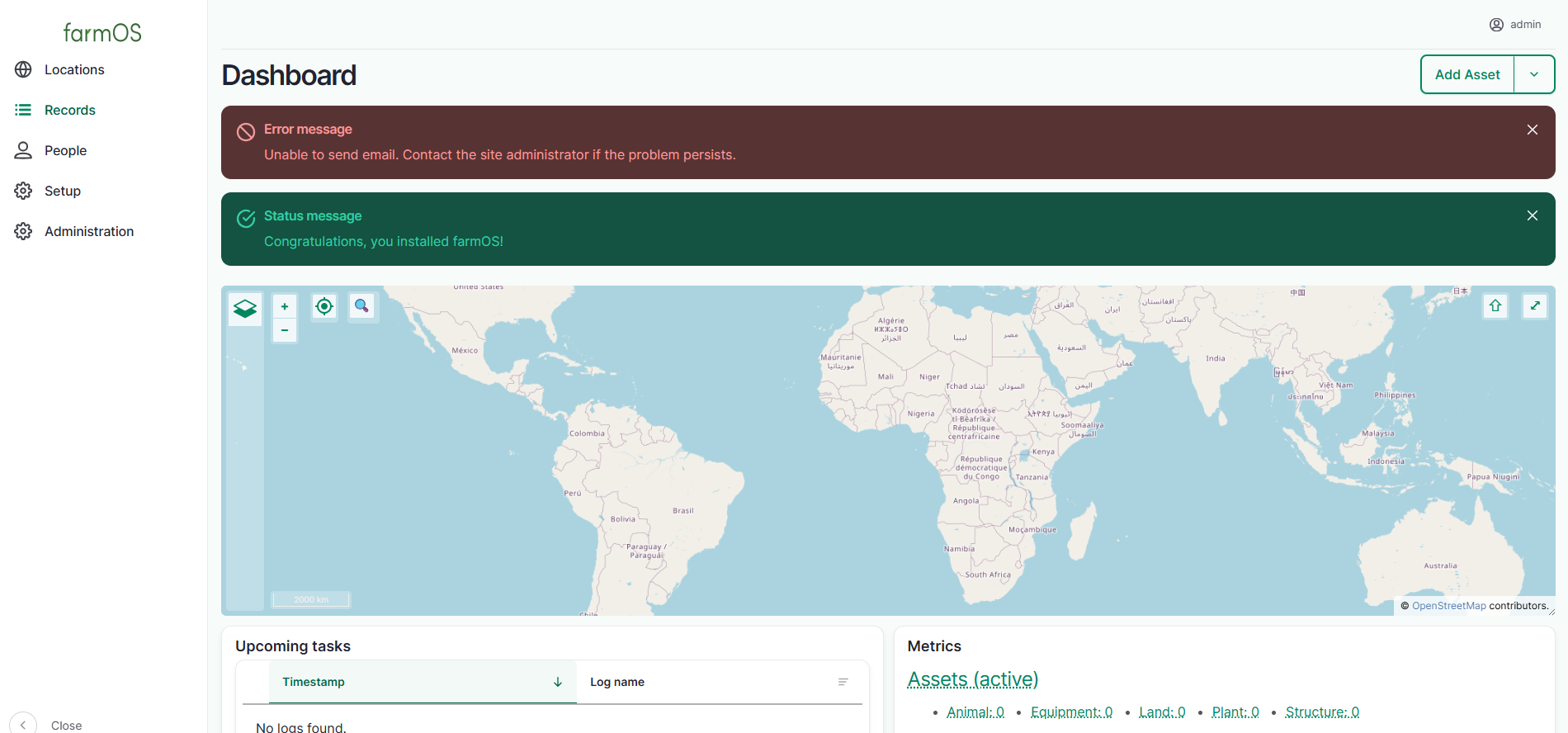Follow the OpenStreetMap attribution link
The image size is (1568, 733).
pos(1448,606)
